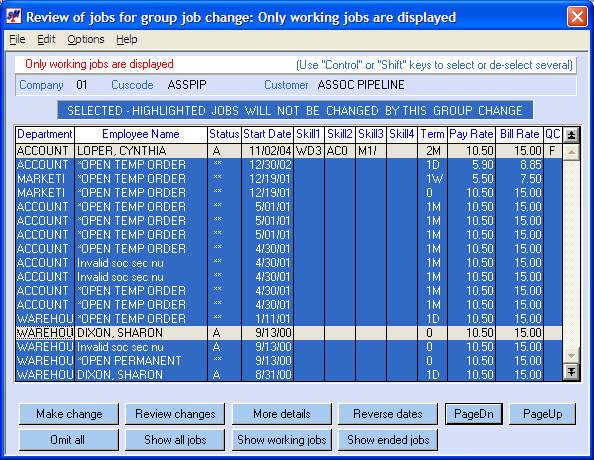594x460 pixels.
Task: Jump to bottom of list icon
Action: [571, 371]
